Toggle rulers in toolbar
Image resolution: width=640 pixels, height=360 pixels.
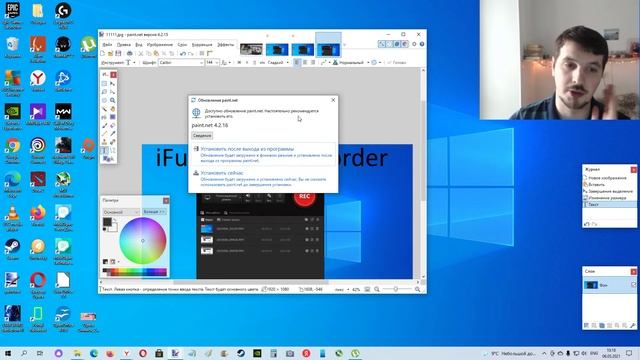pos(209,53)
